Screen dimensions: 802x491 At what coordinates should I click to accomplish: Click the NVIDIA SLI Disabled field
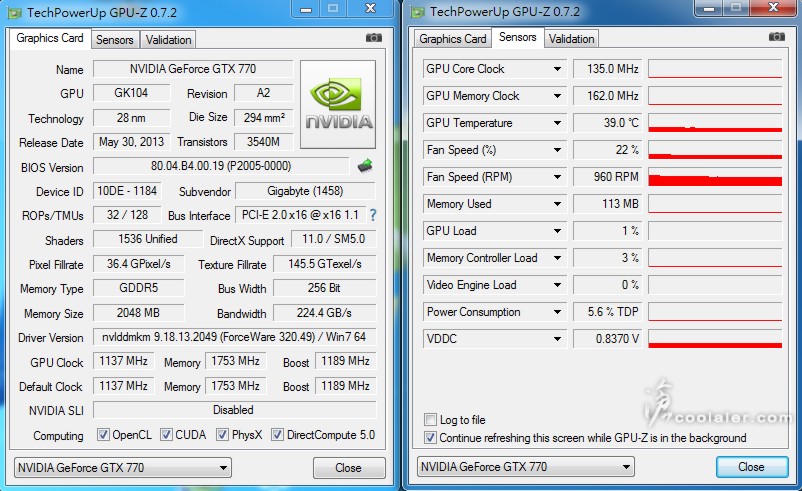point(234,410)
